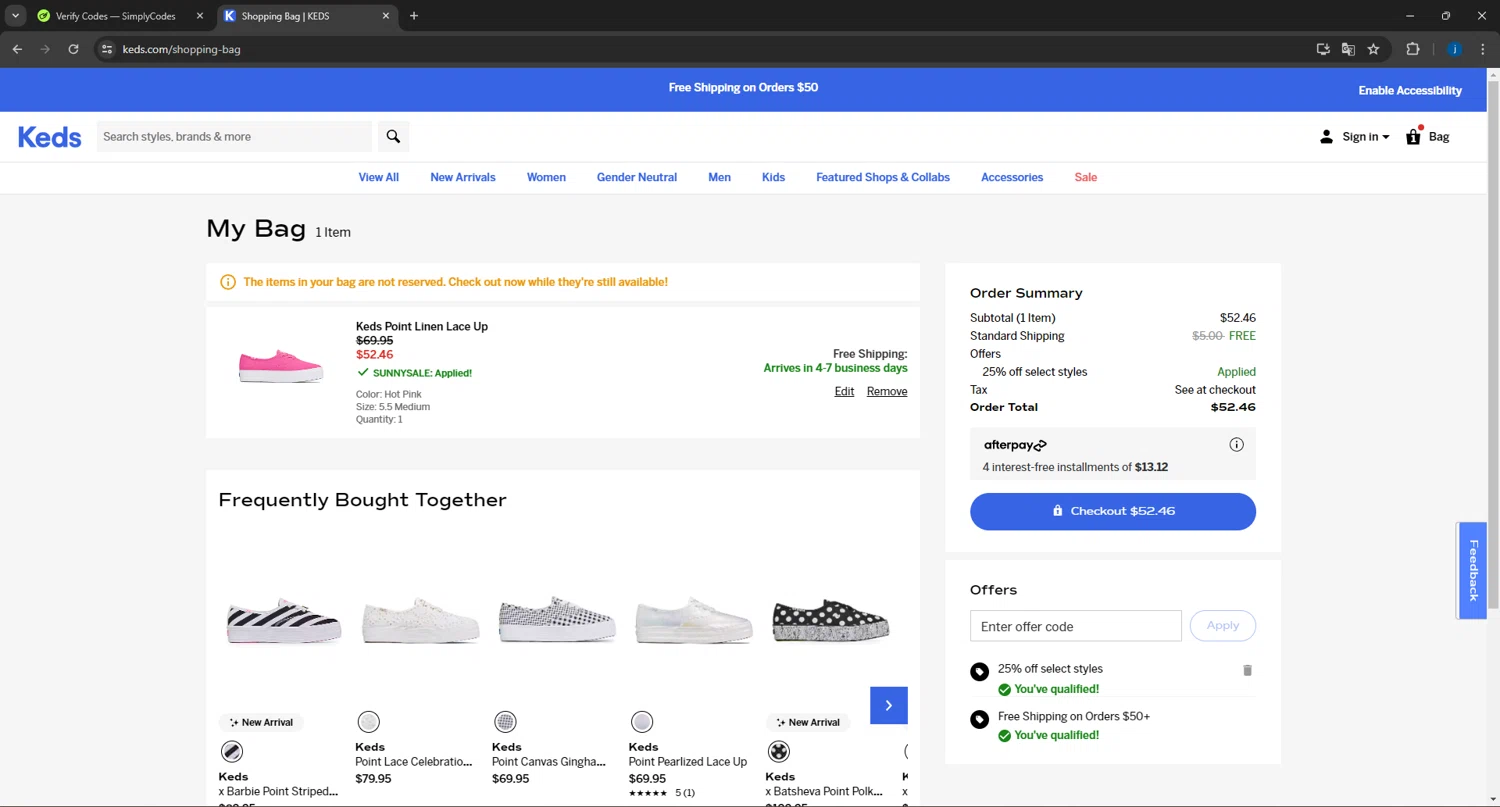The image size is (1500, 807).
Task: Open Keds Point Linen Lace Up product link
Action: coord(422,327)
